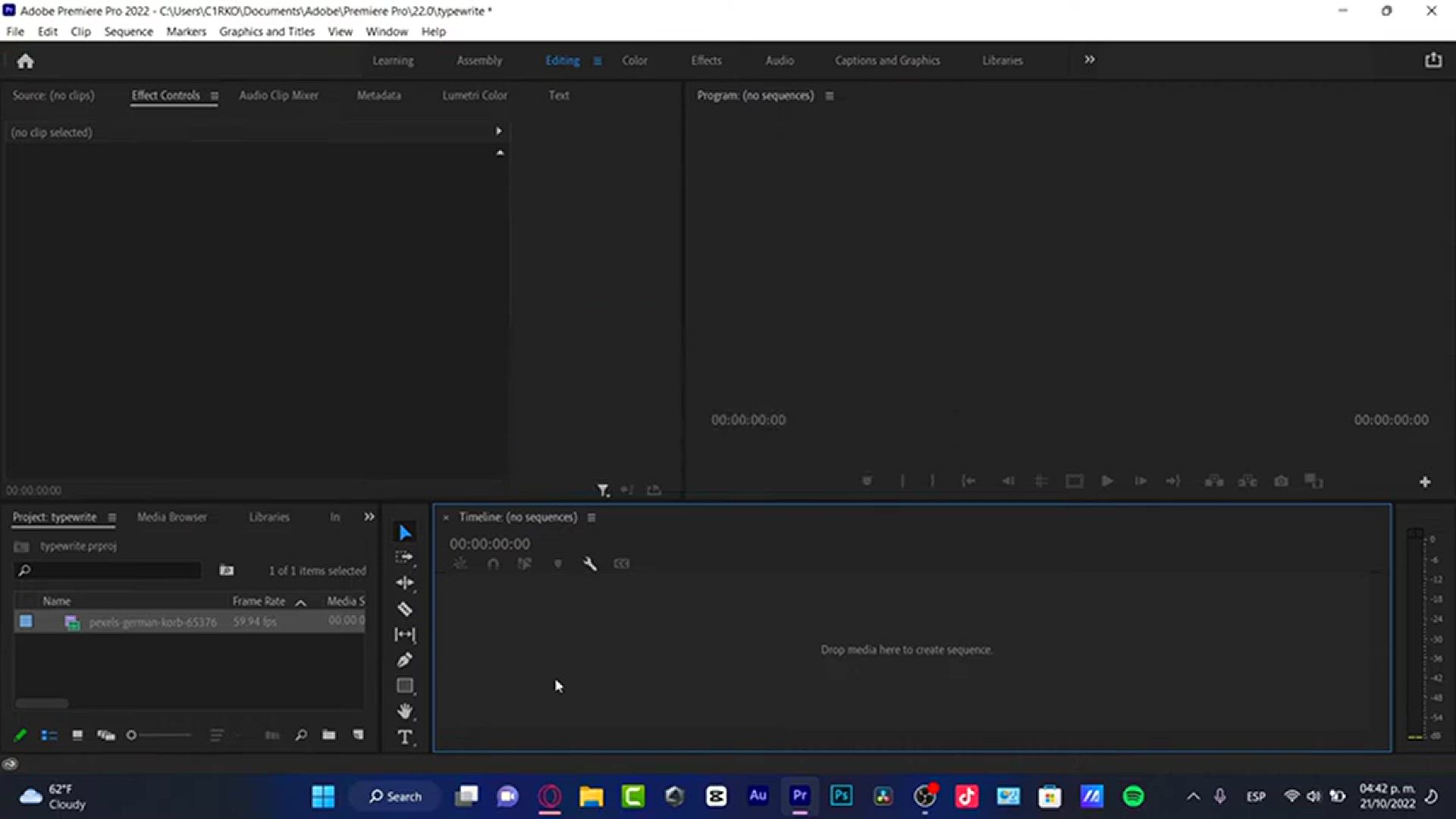This screenshot has height=819, width=1456.
Task: Toggle linked selection in timeline
Action: point(525,563)
